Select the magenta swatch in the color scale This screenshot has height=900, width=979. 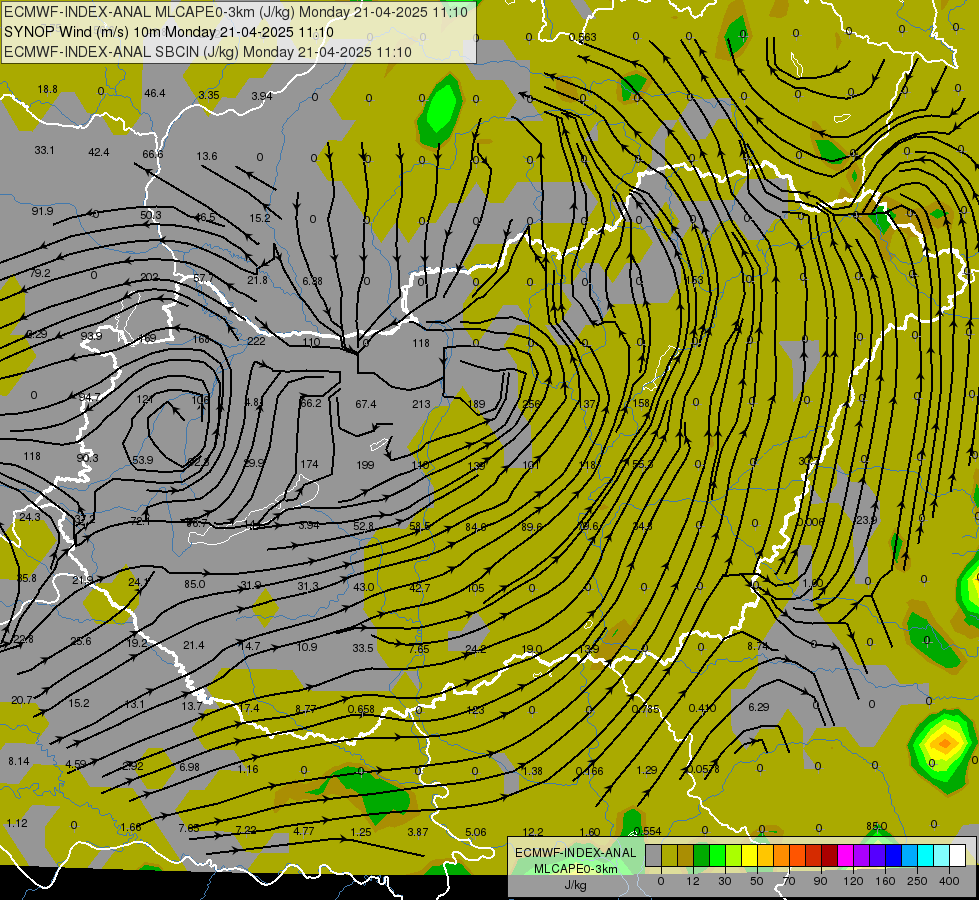pos(845,855)
